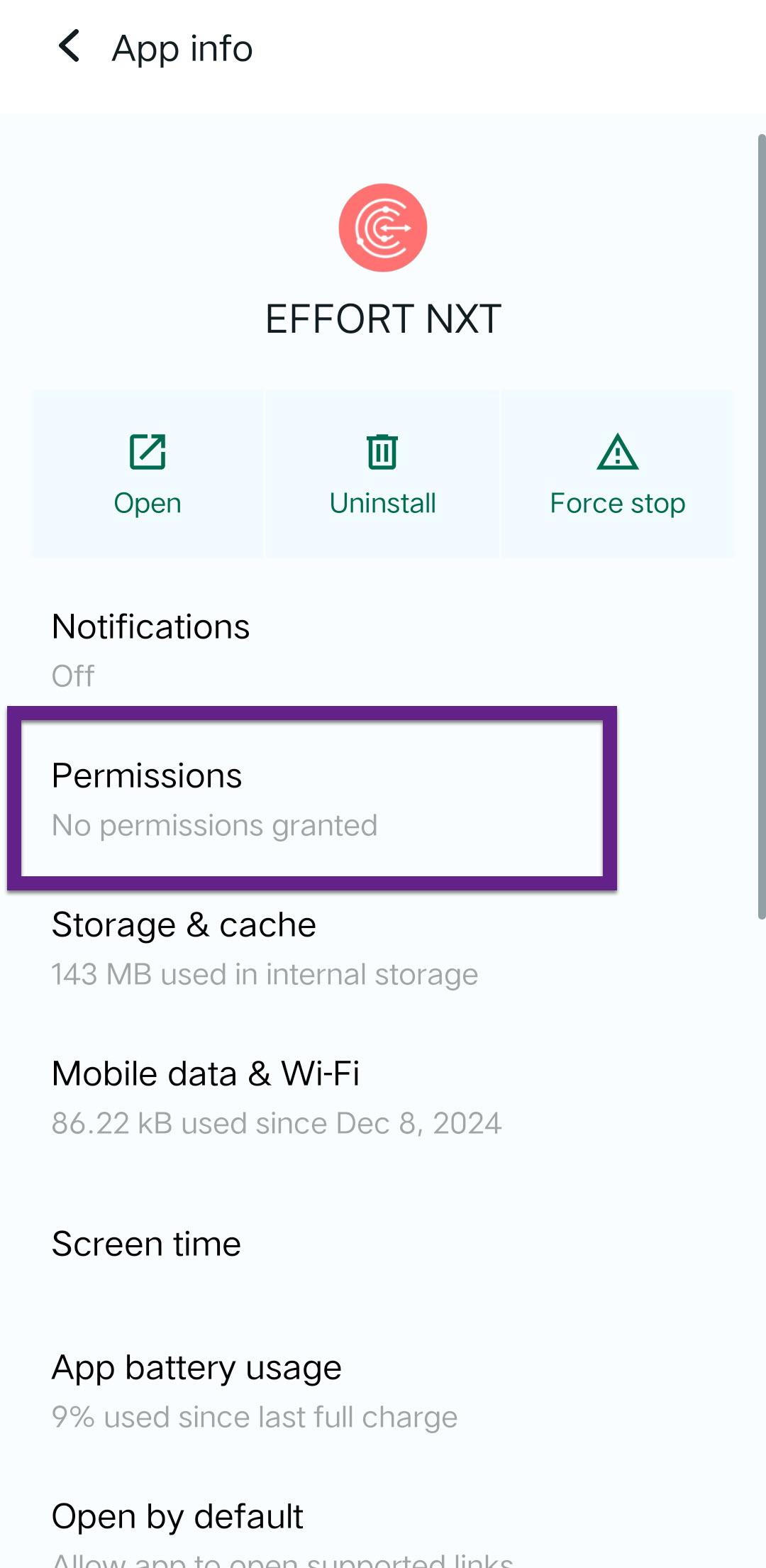Viewport: 766px width, 1568px height.
Task: Tap the back arrow in header
Action: click(x=70, y=47)
